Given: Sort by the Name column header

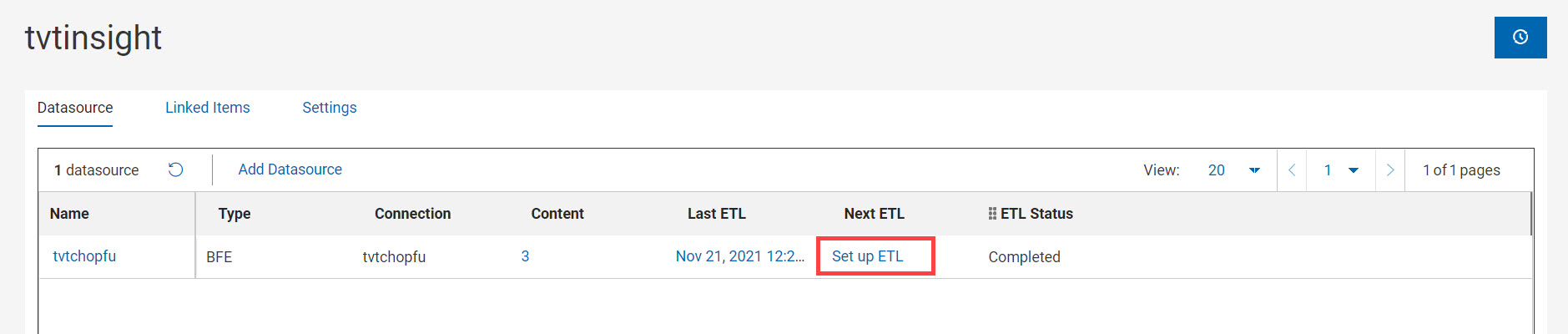Looking at the screenshot, I should coord(69,214).
